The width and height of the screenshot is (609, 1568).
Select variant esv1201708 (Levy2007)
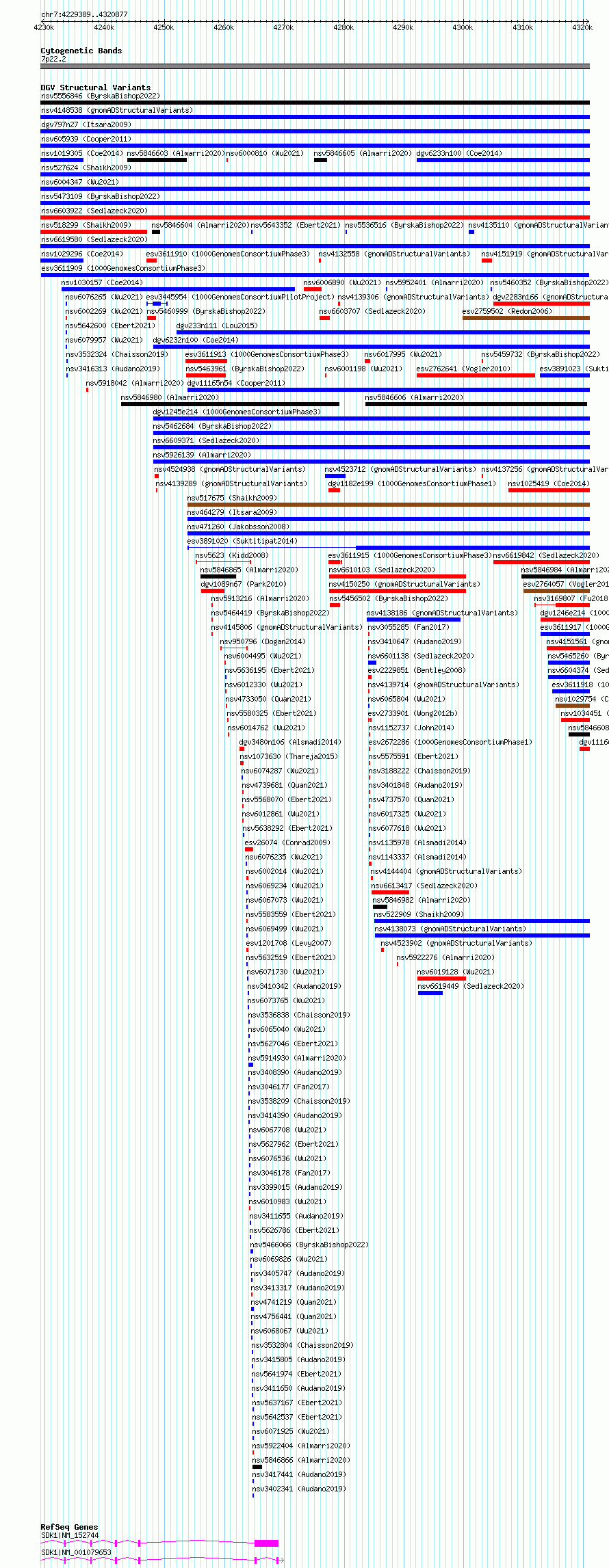click(x=289, y=944)
